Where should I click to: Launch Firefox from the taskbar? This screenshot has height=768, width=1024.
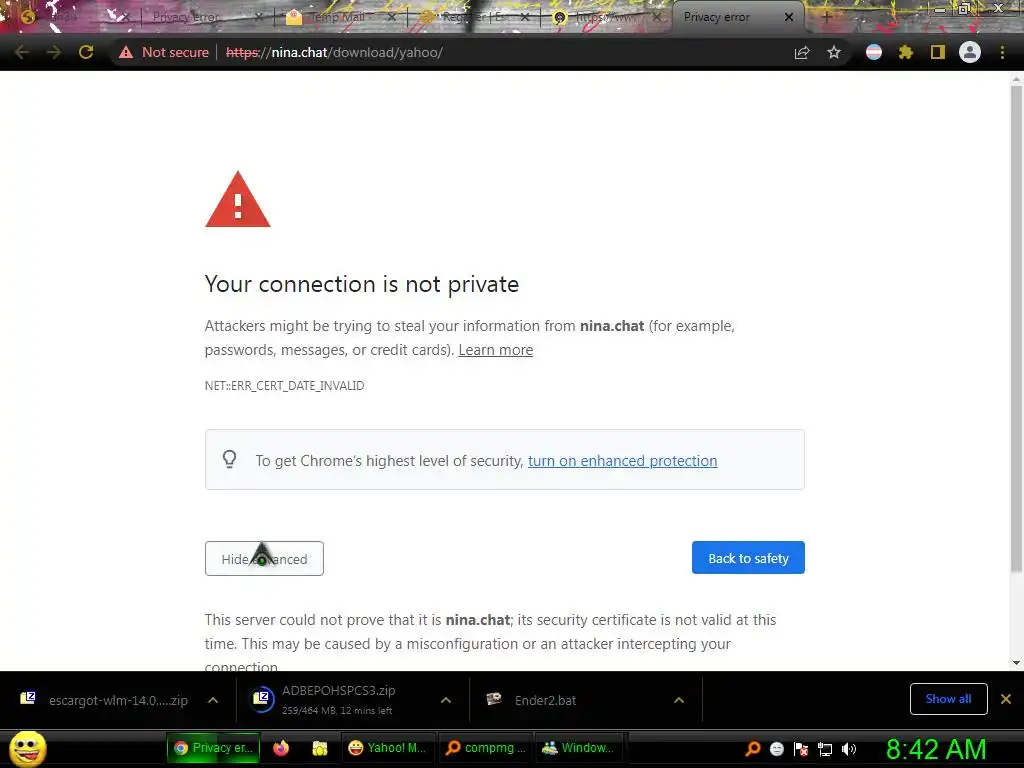click(281, 748)
